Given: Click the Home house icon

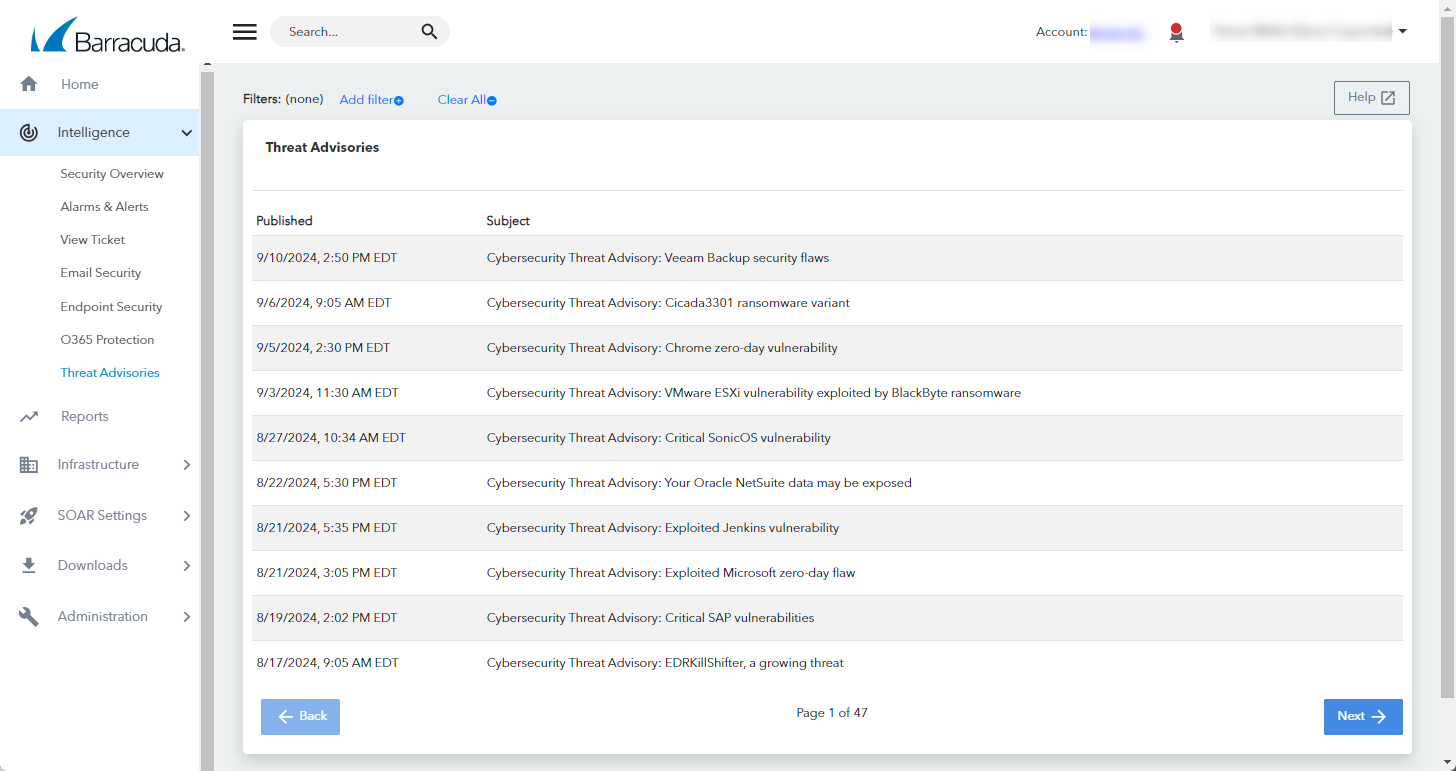Looking at the screenshot, I should (x=29, y=84).
